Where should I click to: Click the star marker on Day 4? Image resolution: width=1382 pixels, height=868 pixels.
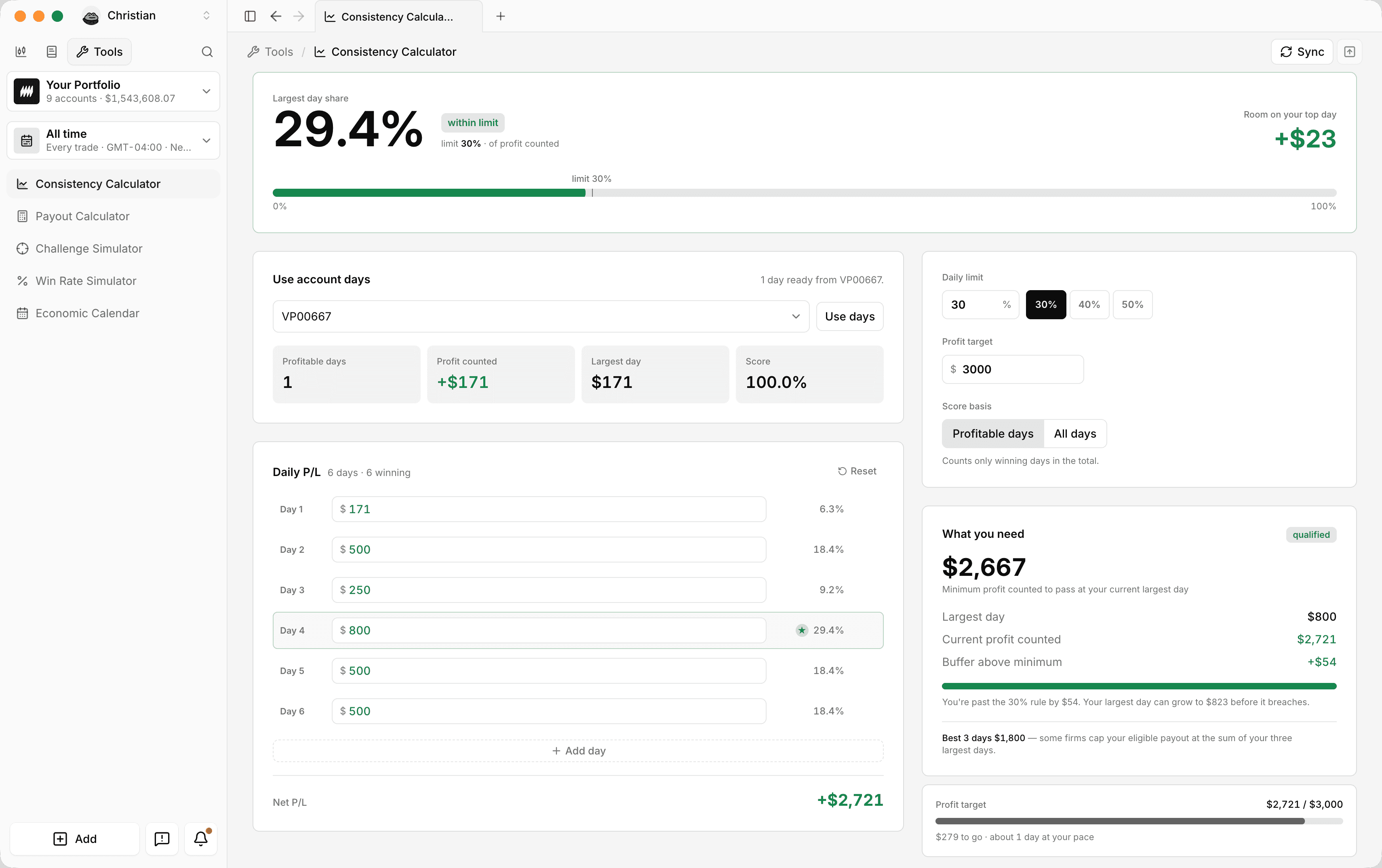click(x=802, y=630)
